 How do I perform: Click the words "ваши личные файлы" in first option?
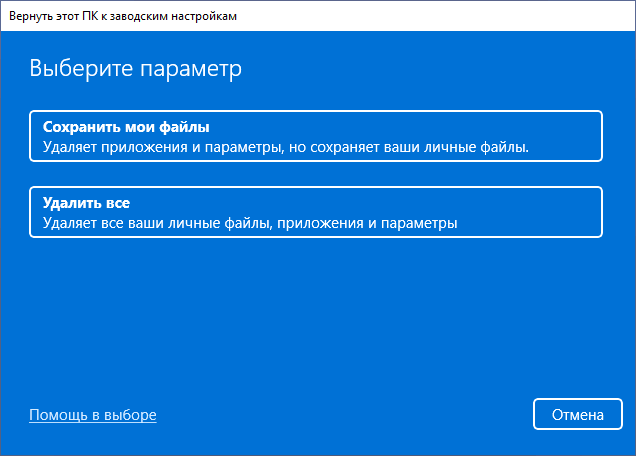(x=460, y=146)
